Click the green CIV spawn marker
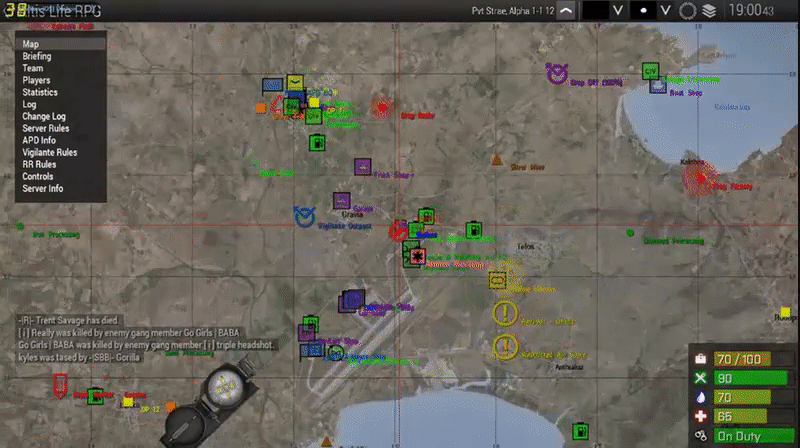Screen dimensions: 800x448 point(650,71)
